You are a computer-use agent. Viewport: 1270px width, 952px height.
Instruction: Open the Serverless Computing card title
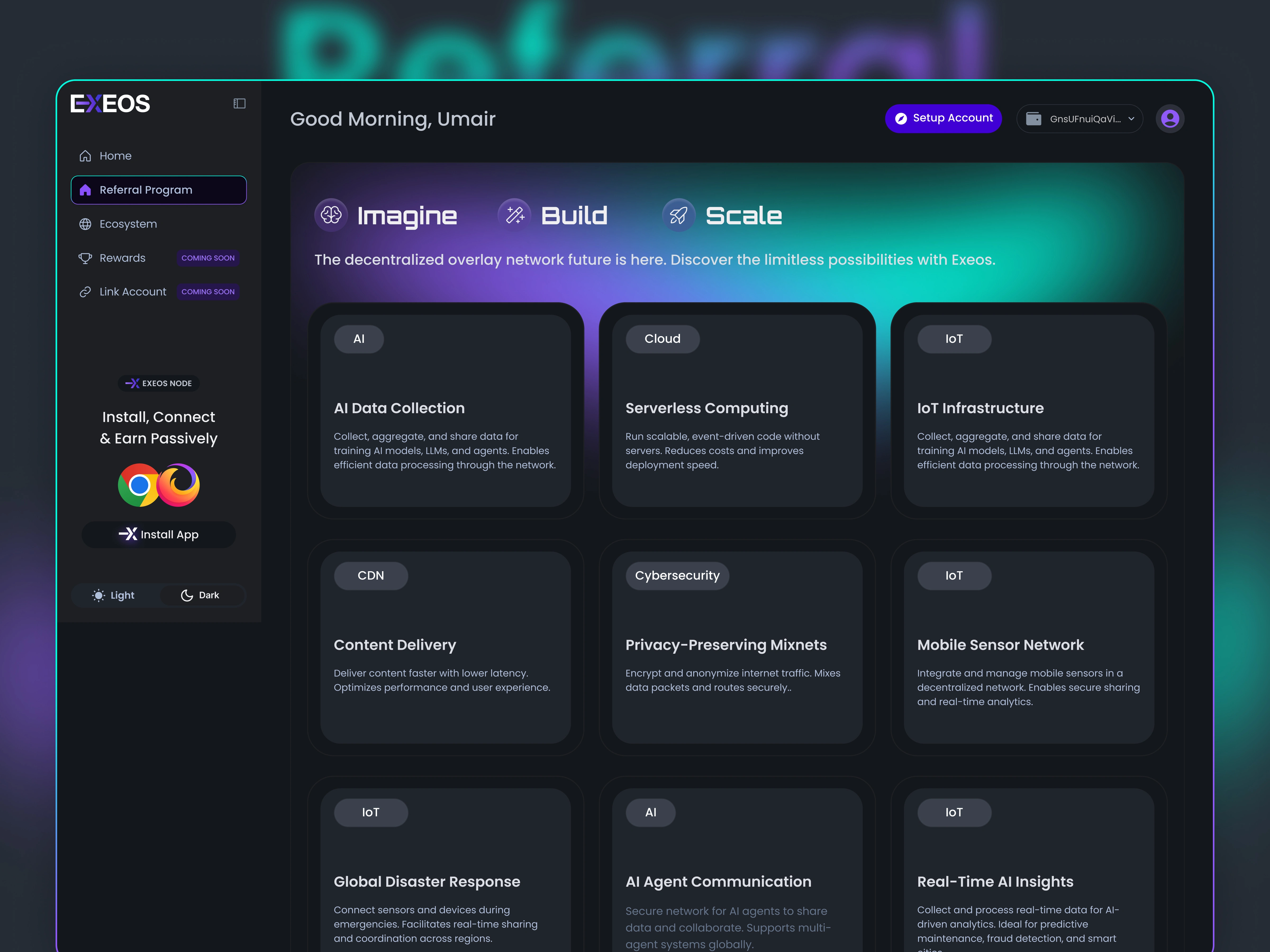point(707,408)
